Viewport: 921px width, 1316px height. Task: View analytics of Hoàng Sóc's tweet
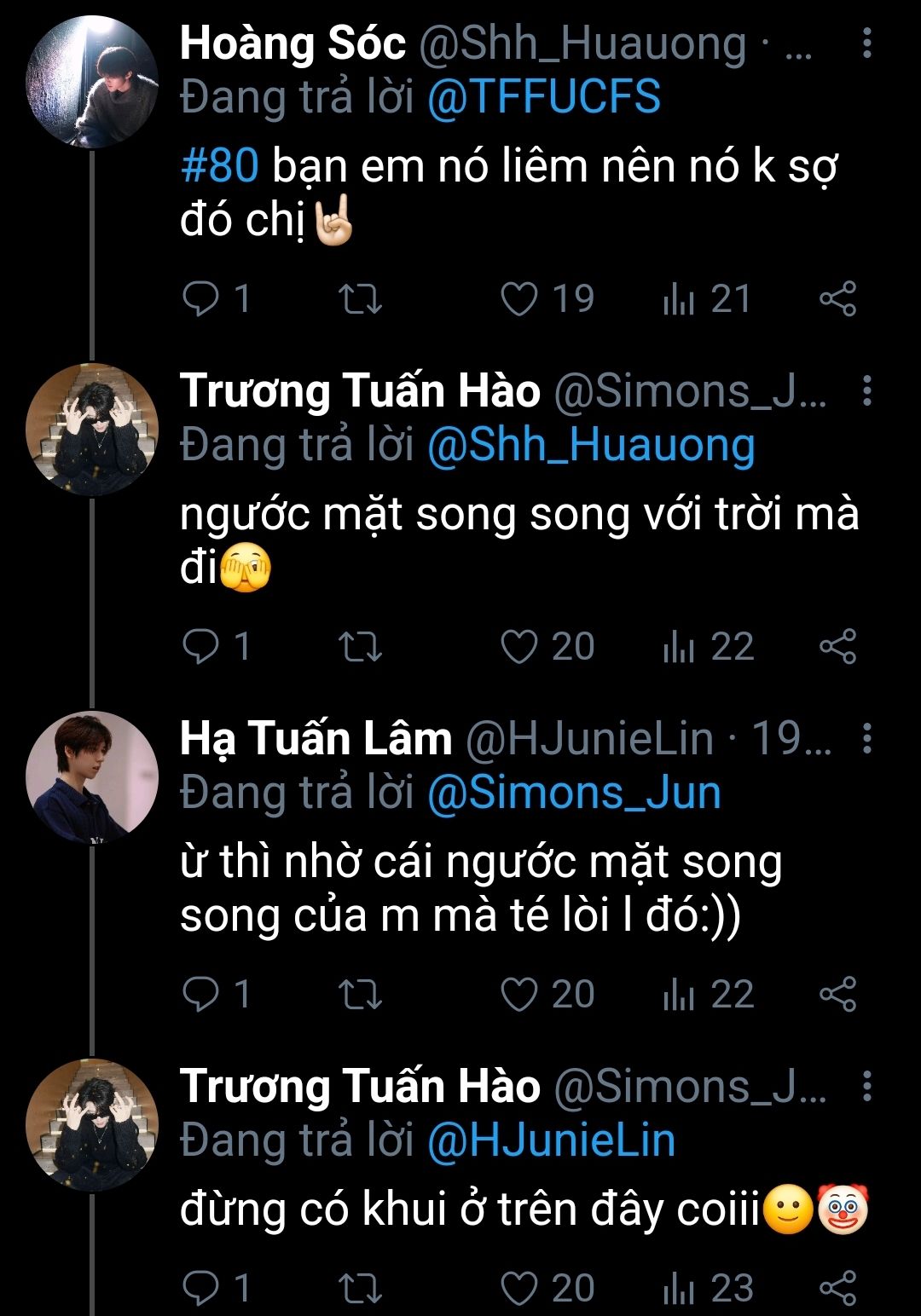[x=680, y=299]
